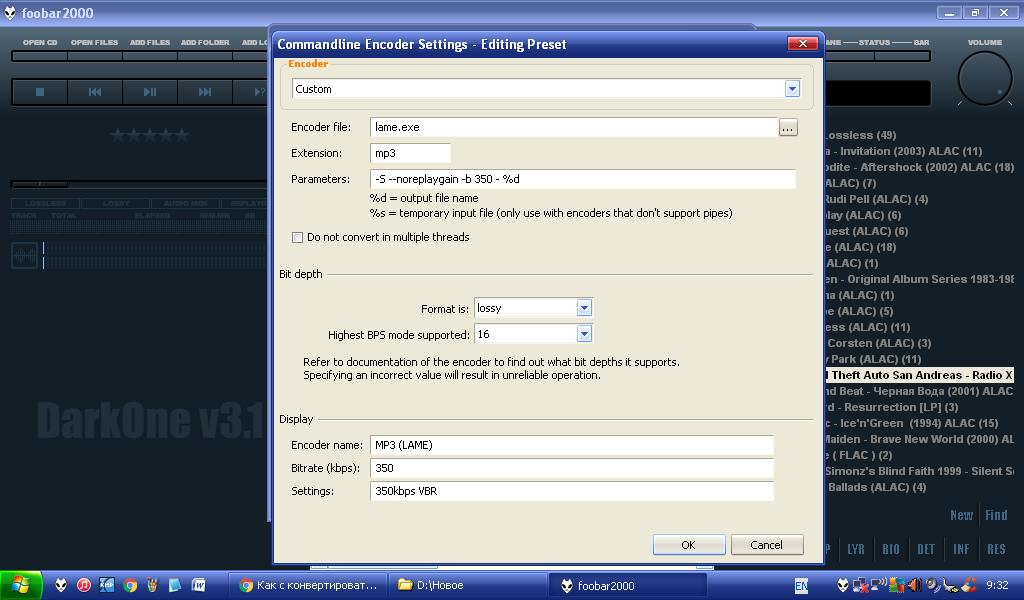Browse for encoder file with ellipsis button

coord(788,128)
